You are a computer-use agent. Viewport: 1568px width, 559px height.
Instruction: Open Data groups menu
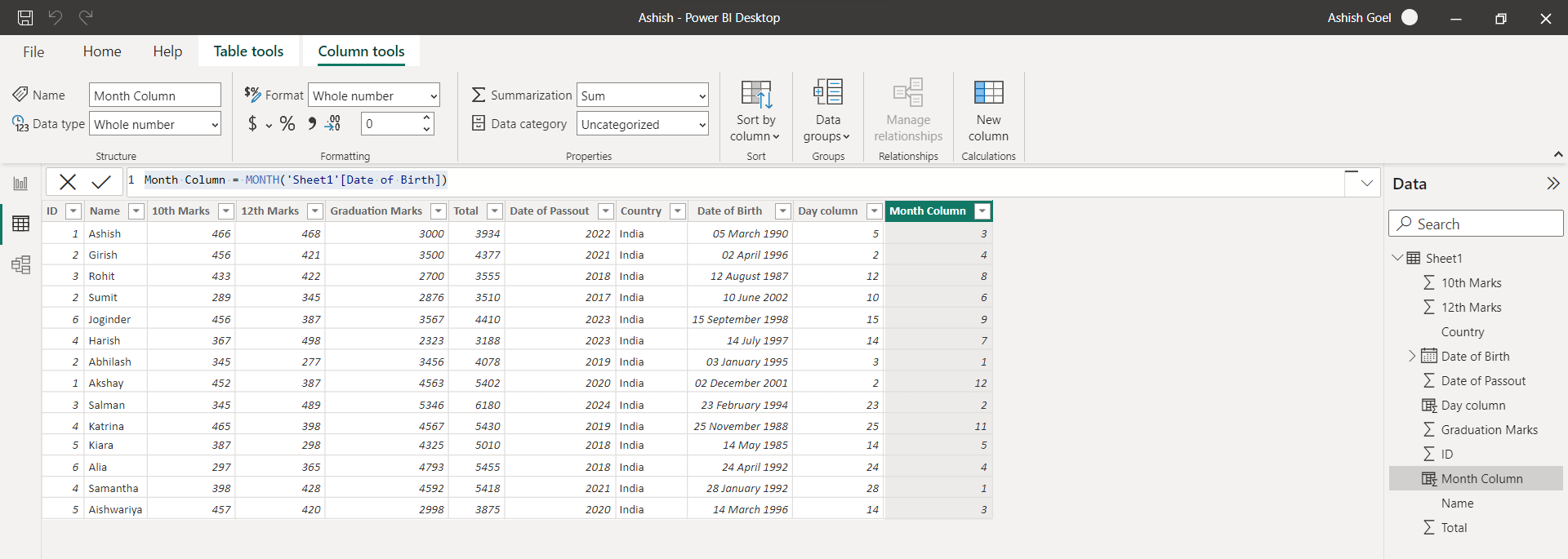pyautogui.click(x=827, y=110)
